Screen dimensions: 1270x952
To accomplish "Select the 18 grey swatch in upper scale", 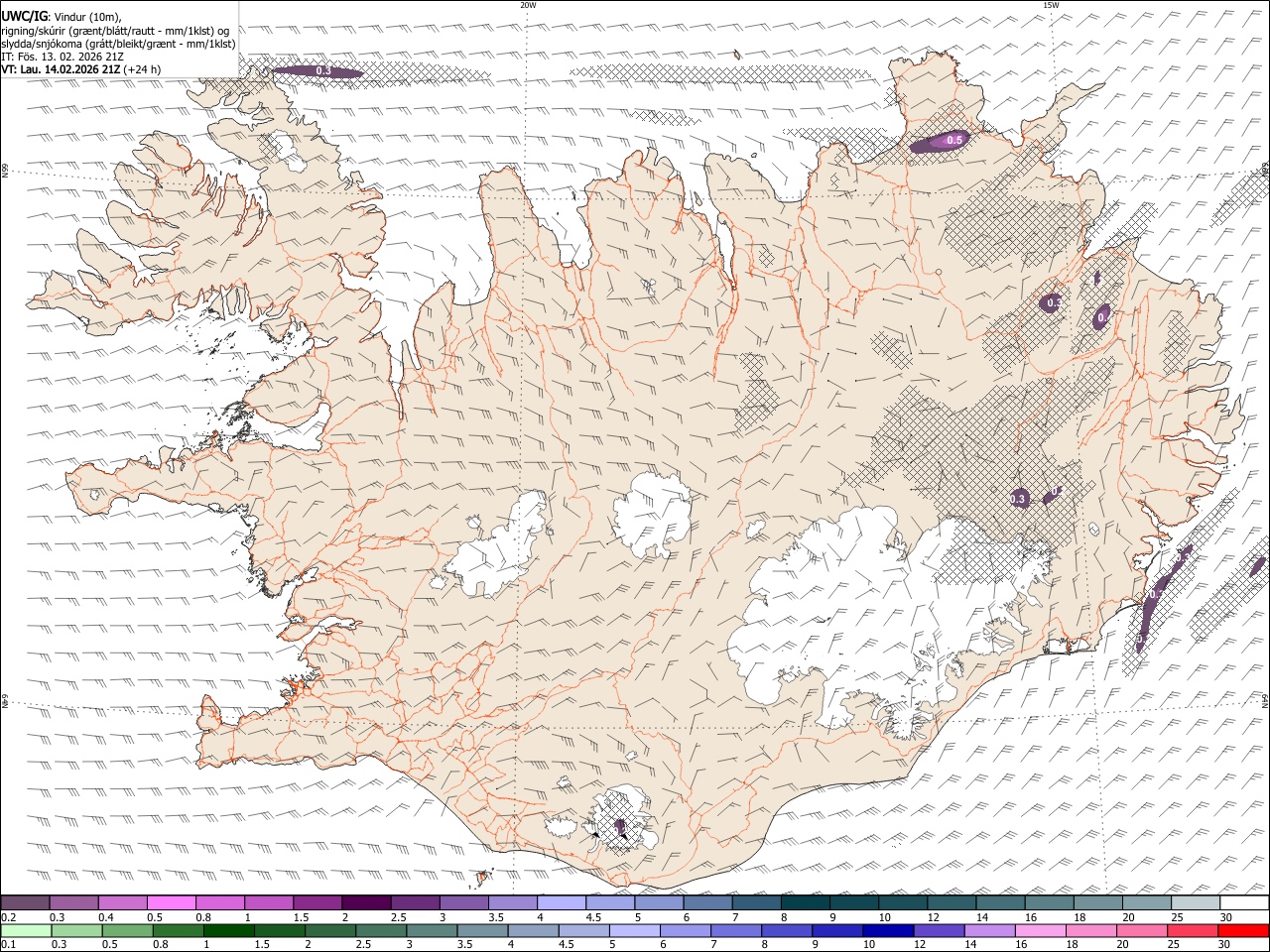I will tap(1097, 902).
